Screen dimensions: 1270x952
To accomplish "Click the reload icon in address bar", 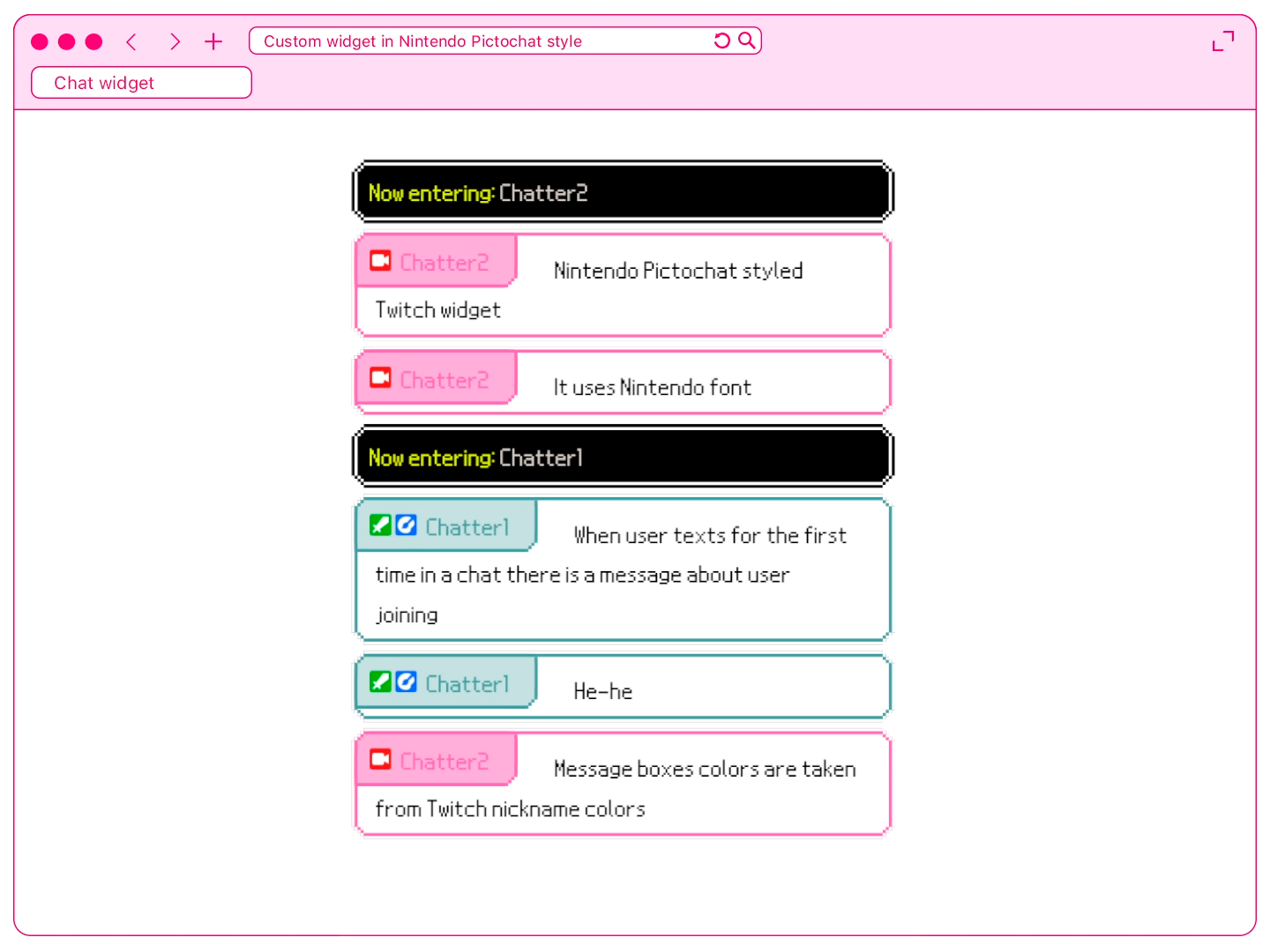I will coord(722,41).
